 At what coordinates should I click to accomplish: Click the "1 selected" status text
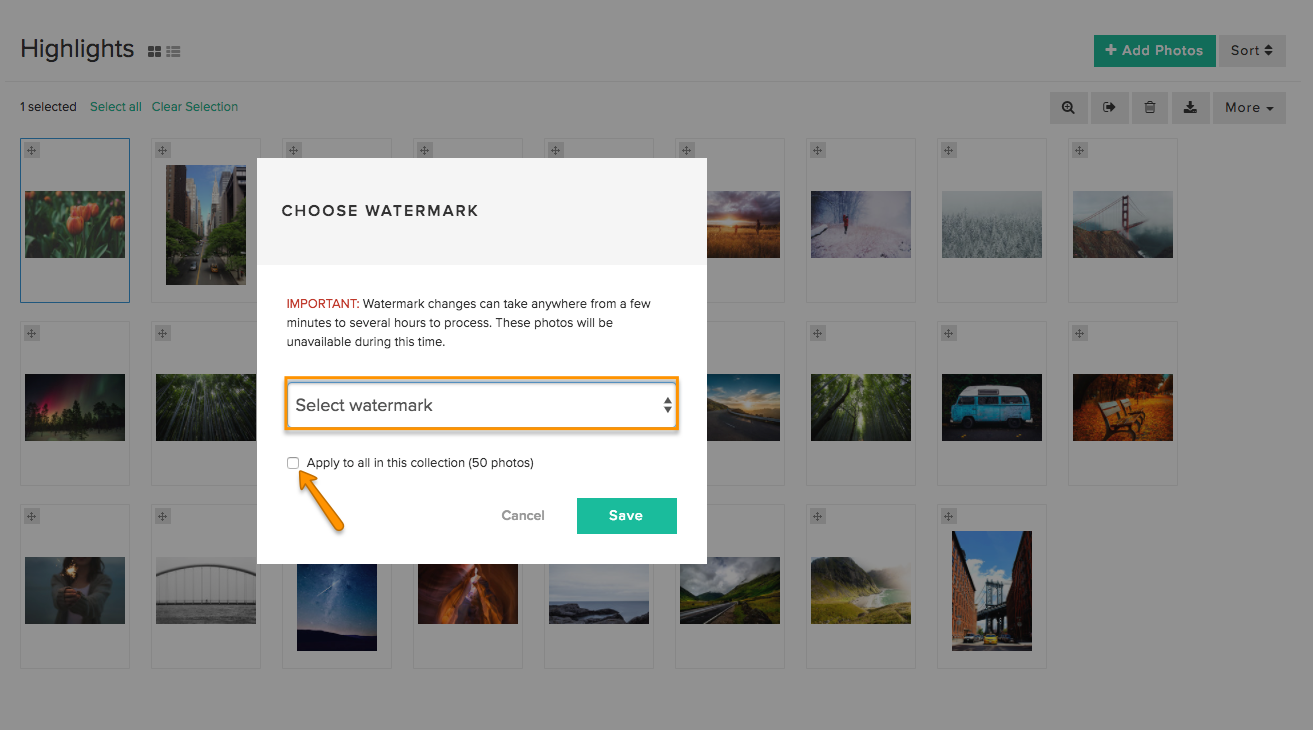tap(48, 107)
